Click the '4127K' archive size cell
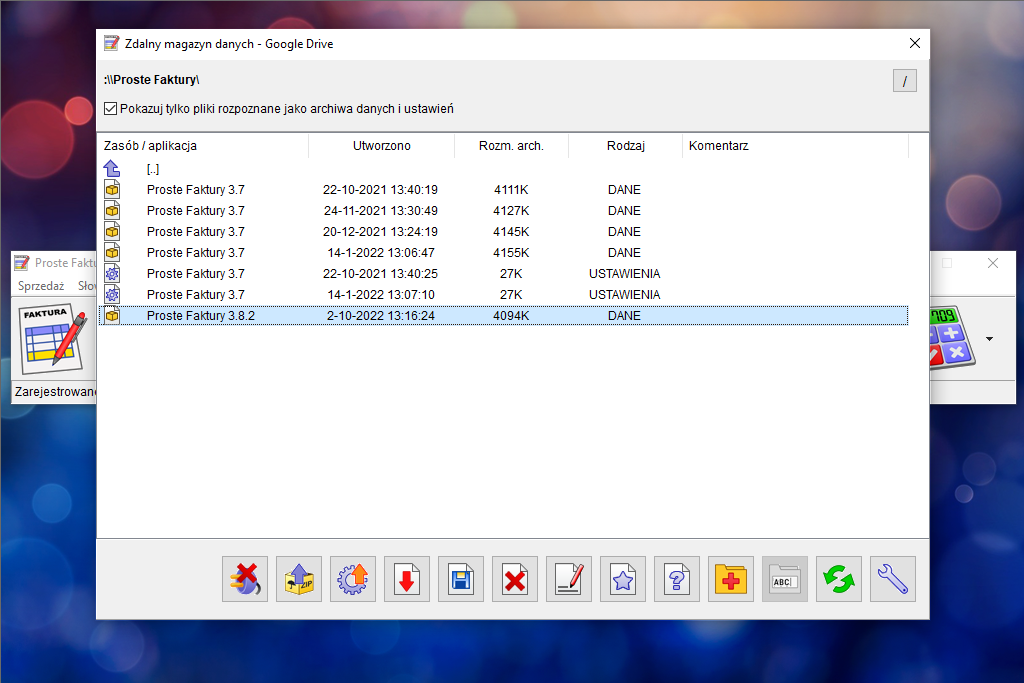This screenshot has width=1024, height=683. click(511, 211)
